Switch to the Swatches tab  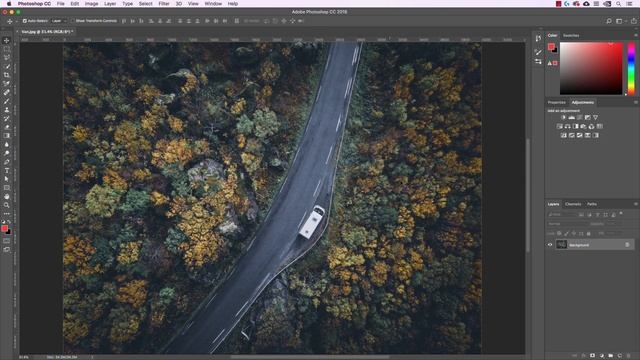coord(571,36)
